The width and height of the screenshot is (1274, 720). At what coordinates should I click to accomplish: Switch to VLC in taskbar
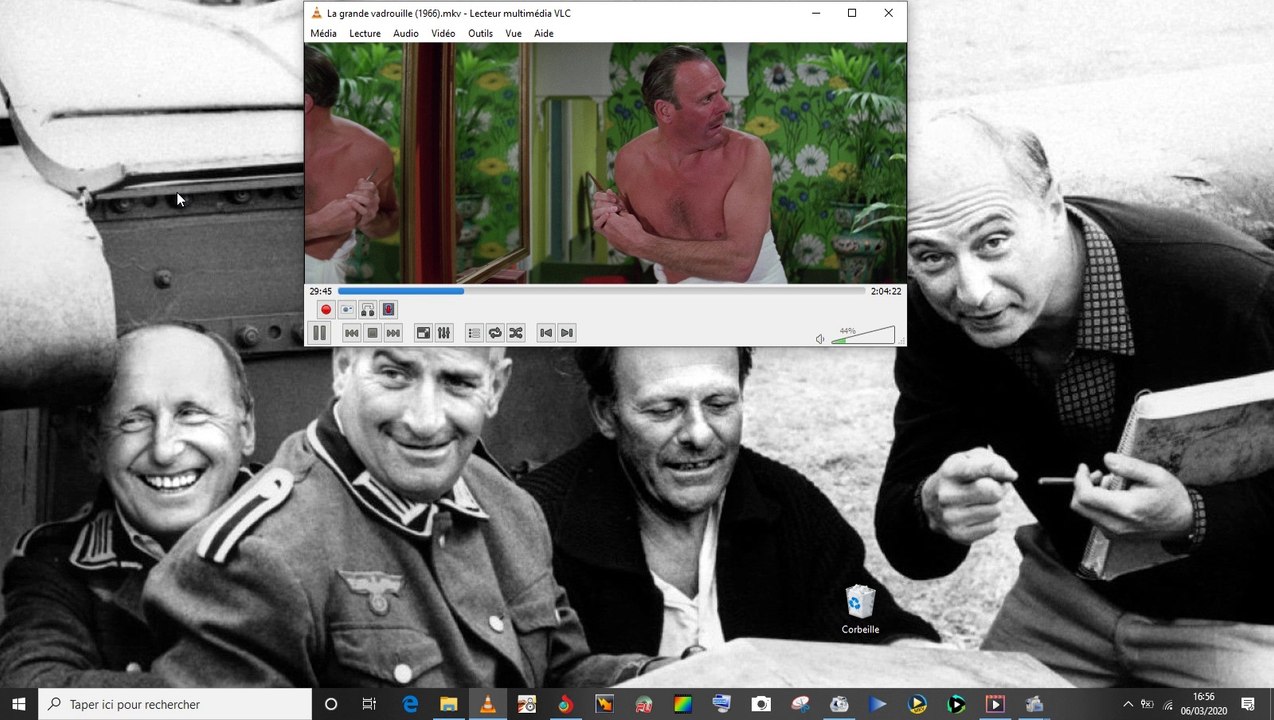(x=487, y=704)
